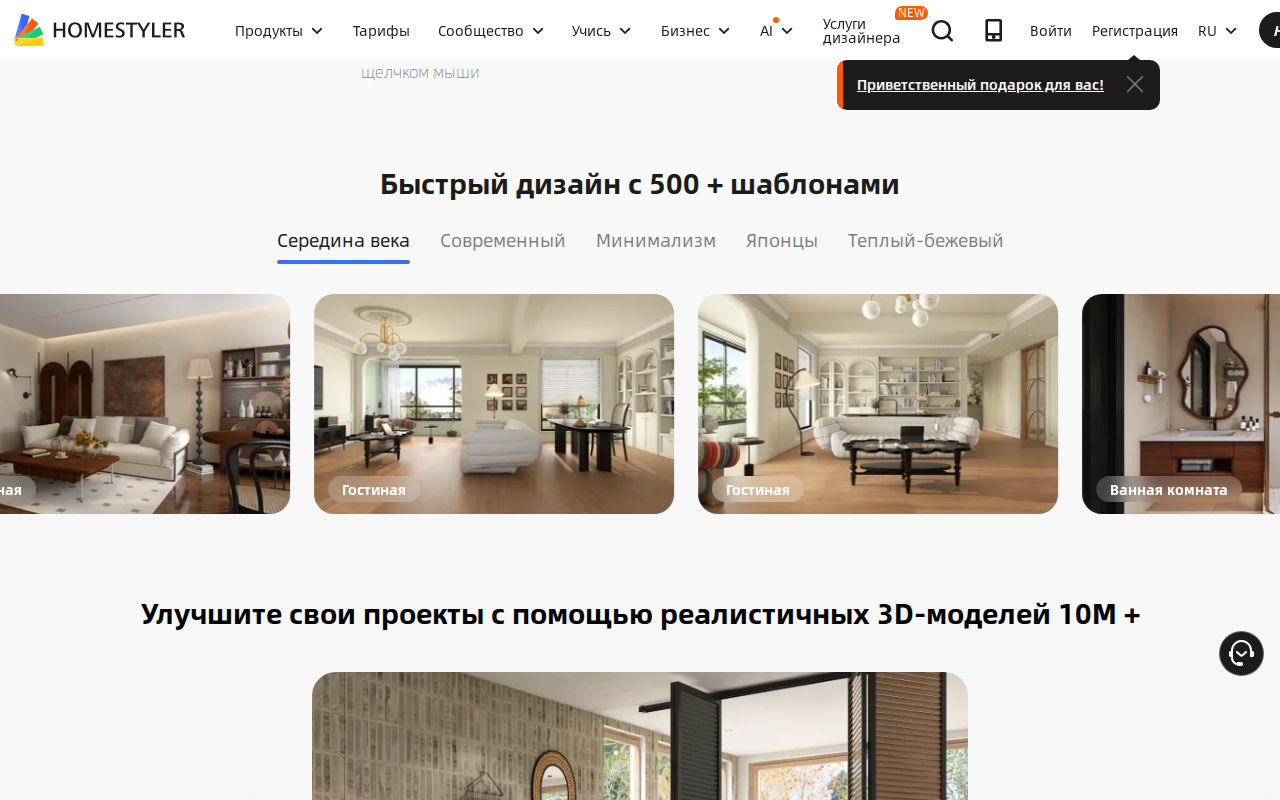Open the AI dropdown menu
Image resolution: width=1280 pixels, height=800 pixels.
[x=776, y=31]
